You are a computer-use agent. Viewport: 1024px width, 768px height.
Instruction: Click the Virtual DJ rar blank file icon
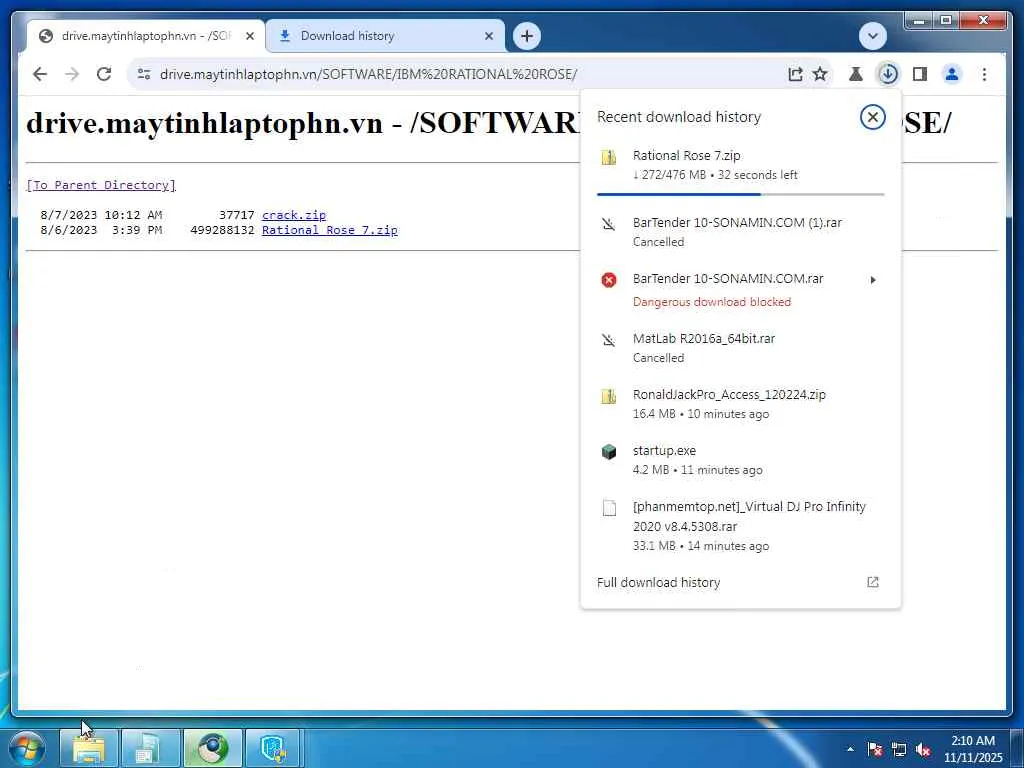[609, 508]
